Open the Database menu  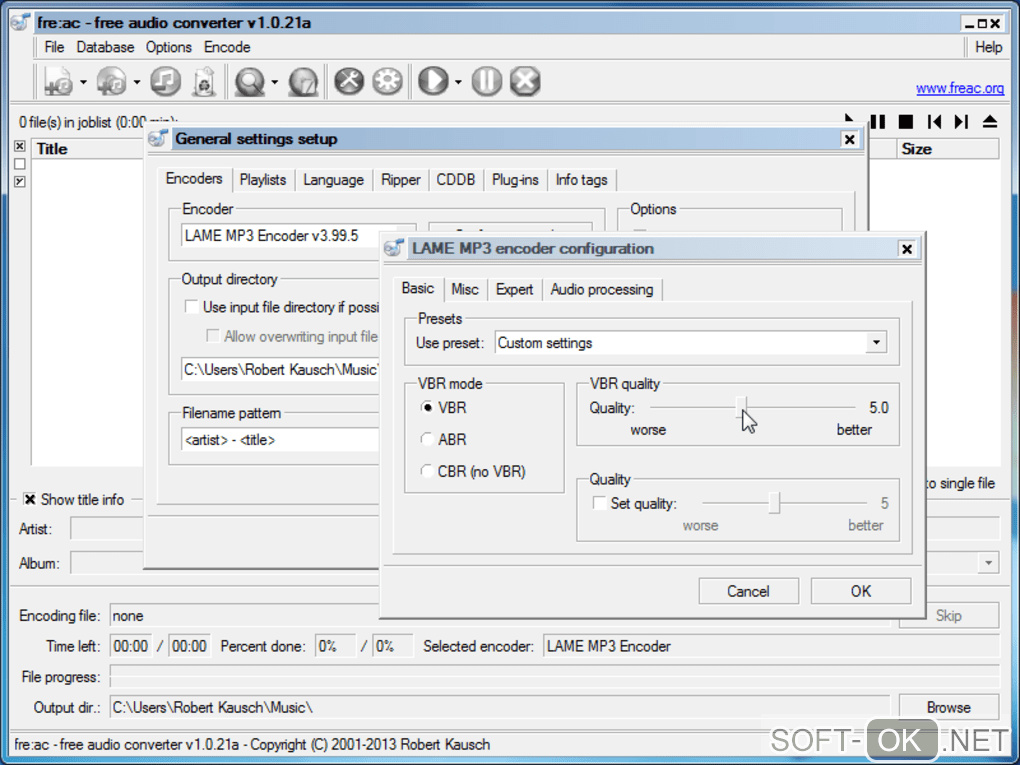pos(105,47)
